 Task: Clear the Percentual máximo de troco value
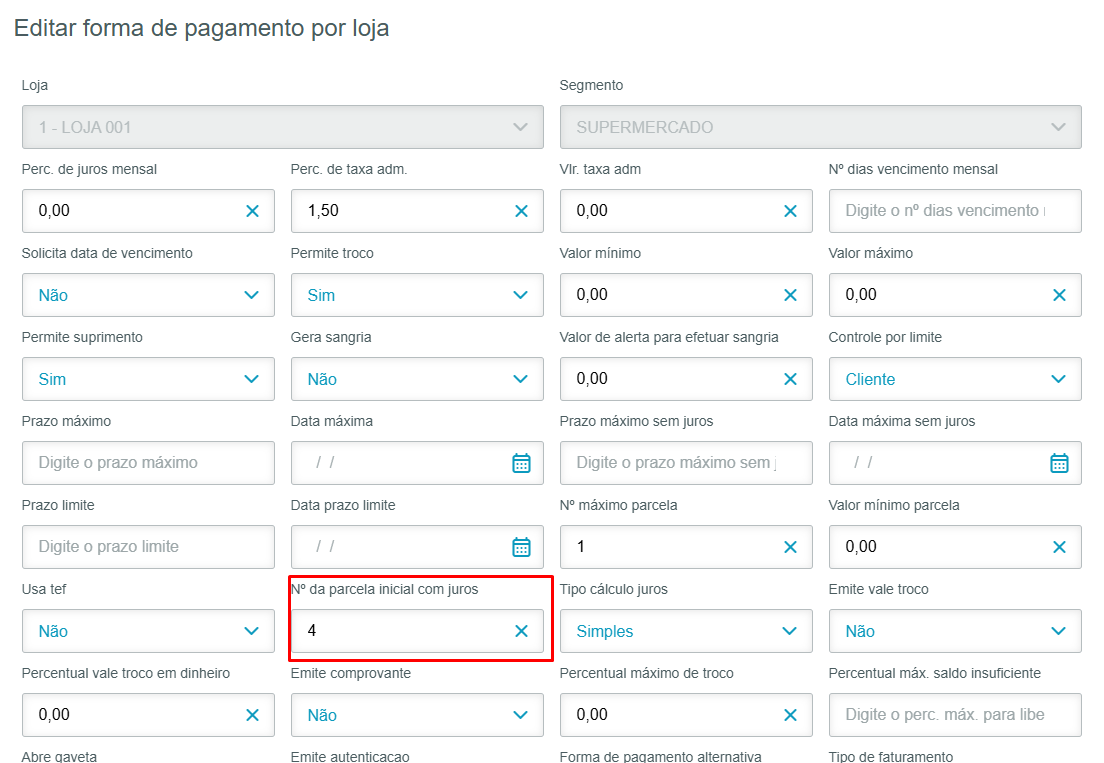click(790, 715)
